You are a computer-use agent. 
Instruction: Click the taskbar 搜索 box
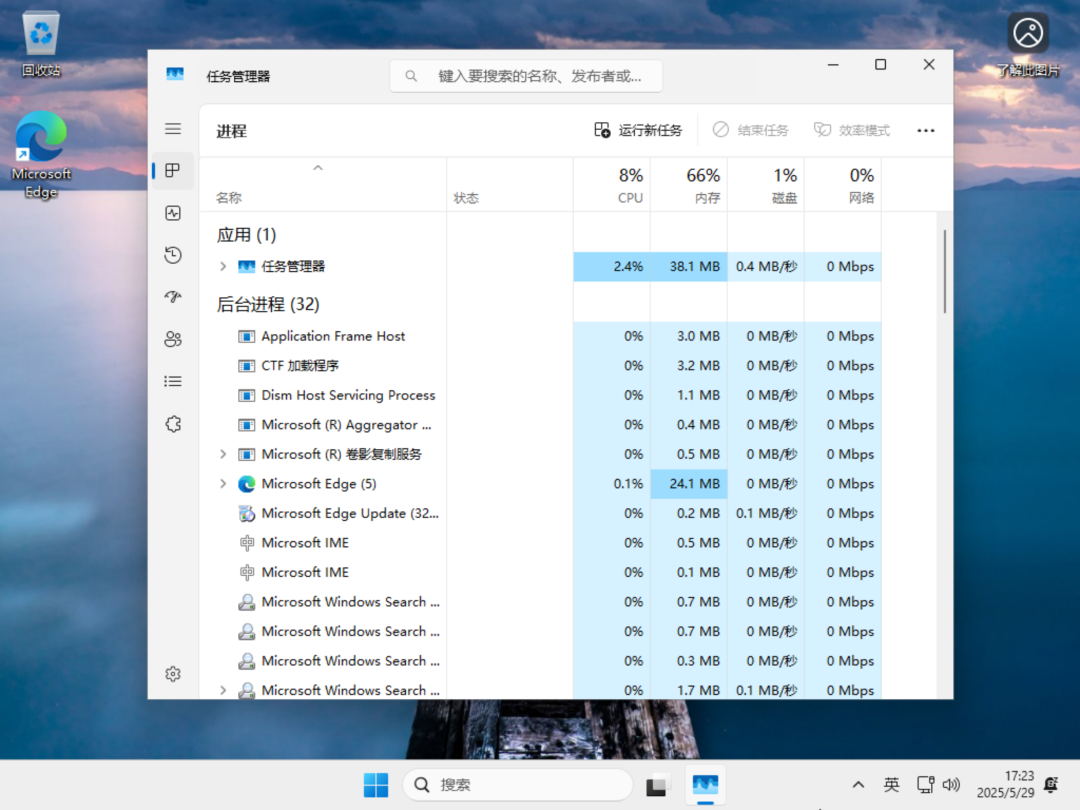(517, 785)
